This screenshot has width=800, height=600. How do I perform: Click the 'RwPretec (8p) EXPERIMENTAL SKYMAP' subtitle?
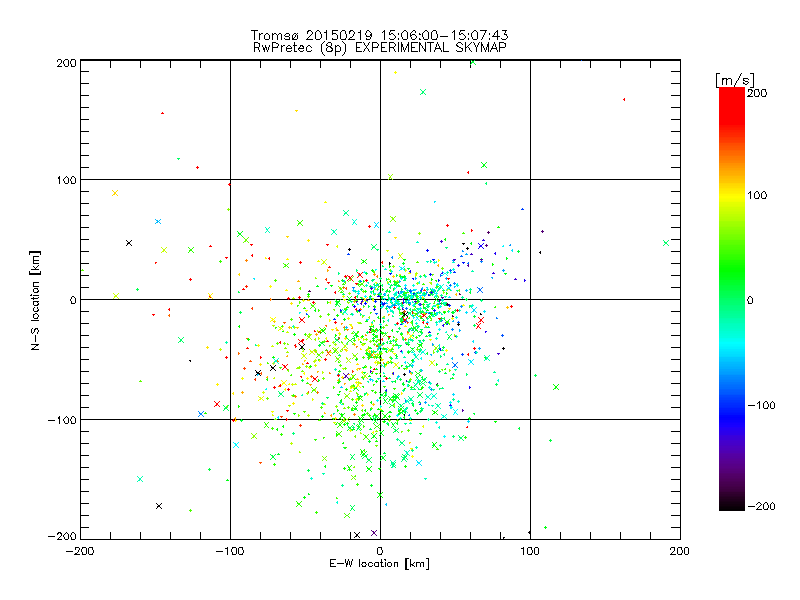pyautogui.click(x=380, y=48)
